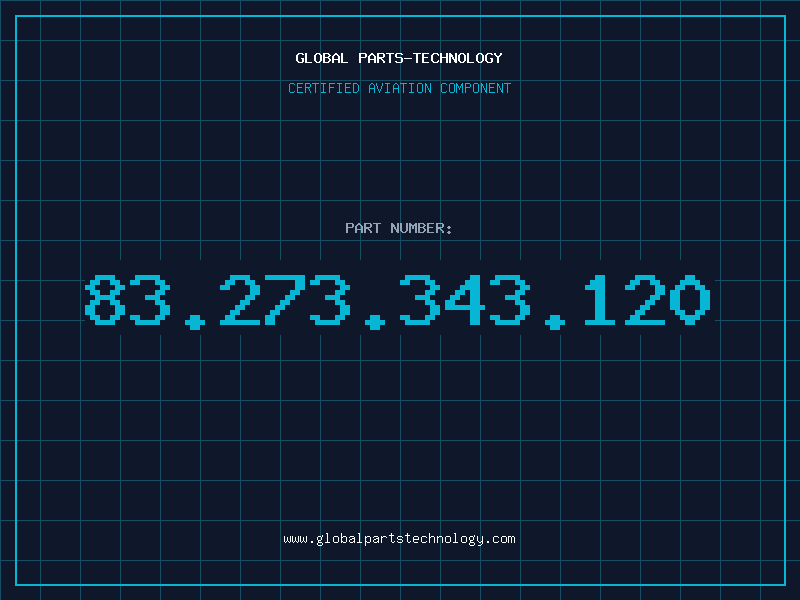Click the PART NUMBER: label

click(x=399, y=228)
